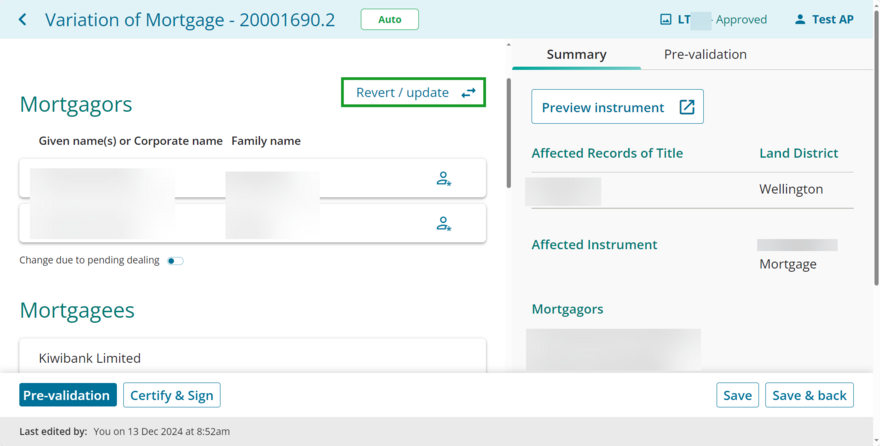Click the Variation of Mortgage page title
The height and width of the screenshot is (446, 880).
[x=190, y=20]
